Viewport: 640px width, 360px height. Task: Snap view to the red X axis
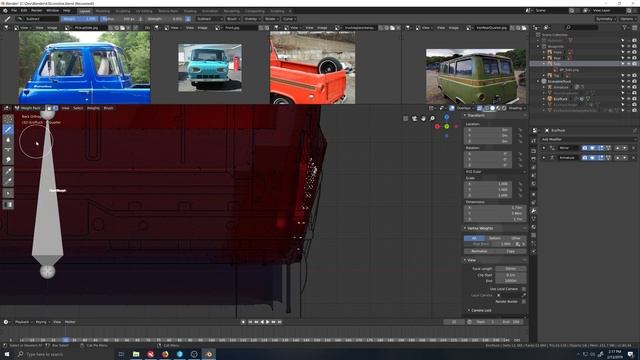click(437, 127)
